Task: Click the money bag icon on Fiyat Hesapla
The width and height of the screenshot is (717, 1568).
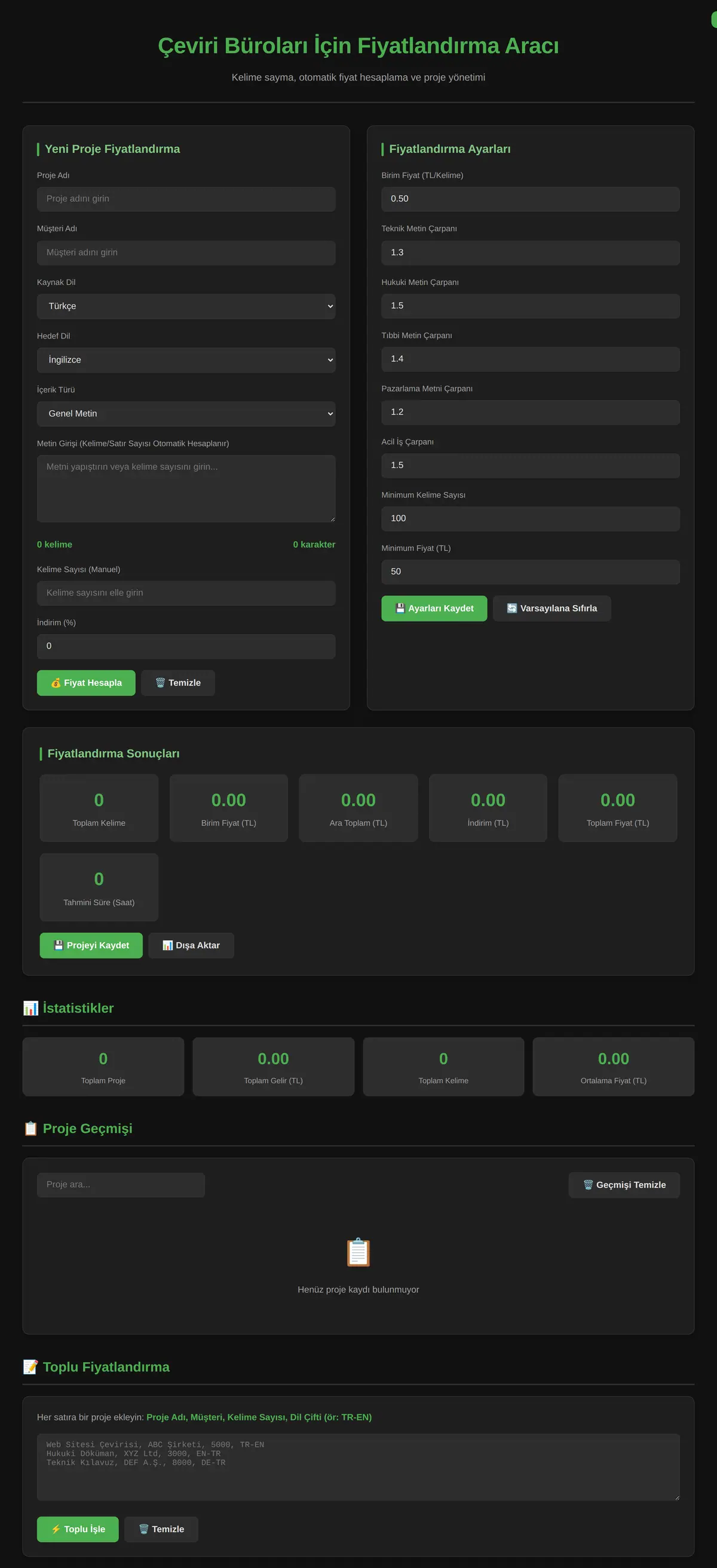Action: [56, 683]
